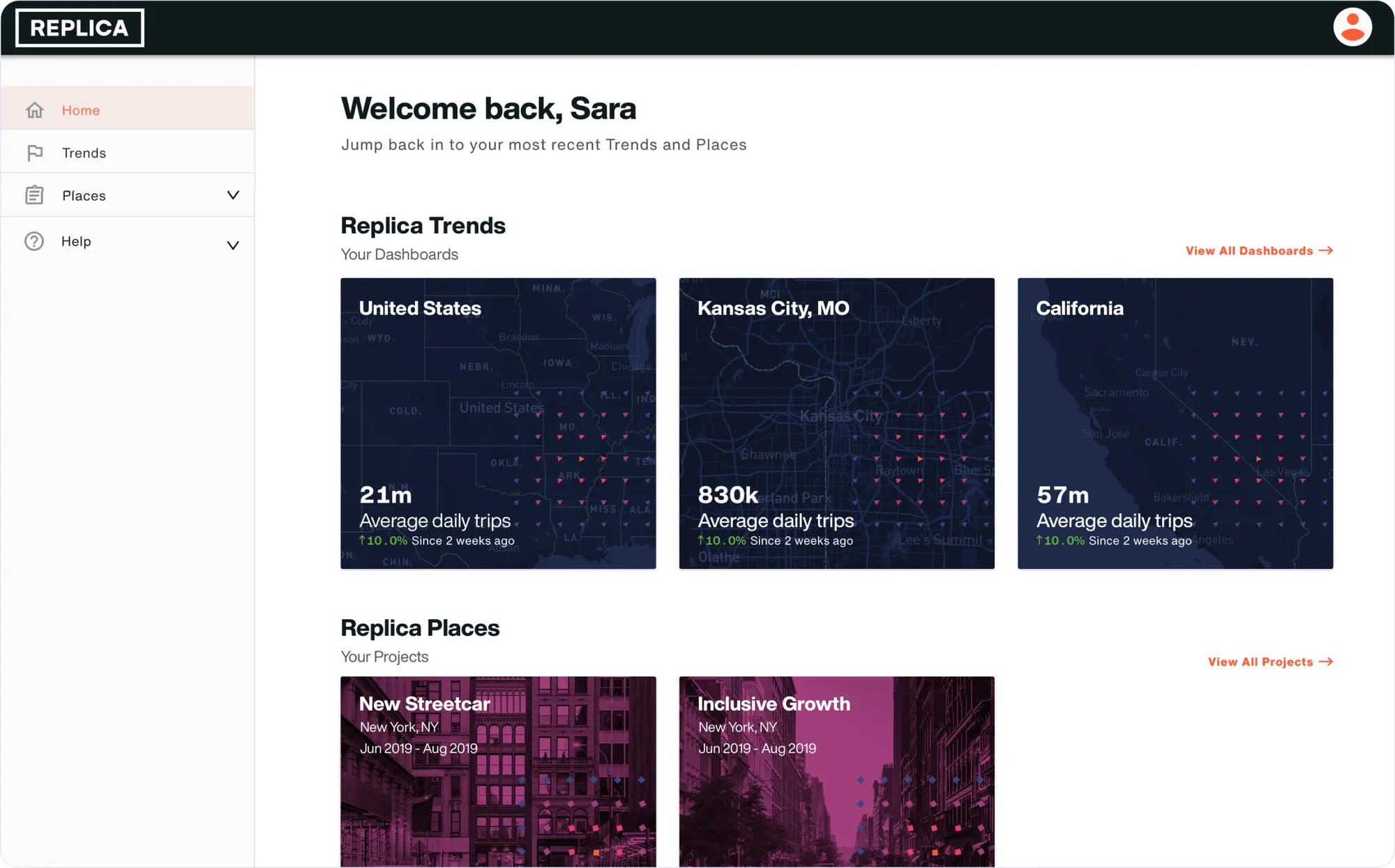Click the Welcome back, Sara heading
The height and width of the screenshot is (868, 1395).
pyautogui.click(x=488, y=109)
